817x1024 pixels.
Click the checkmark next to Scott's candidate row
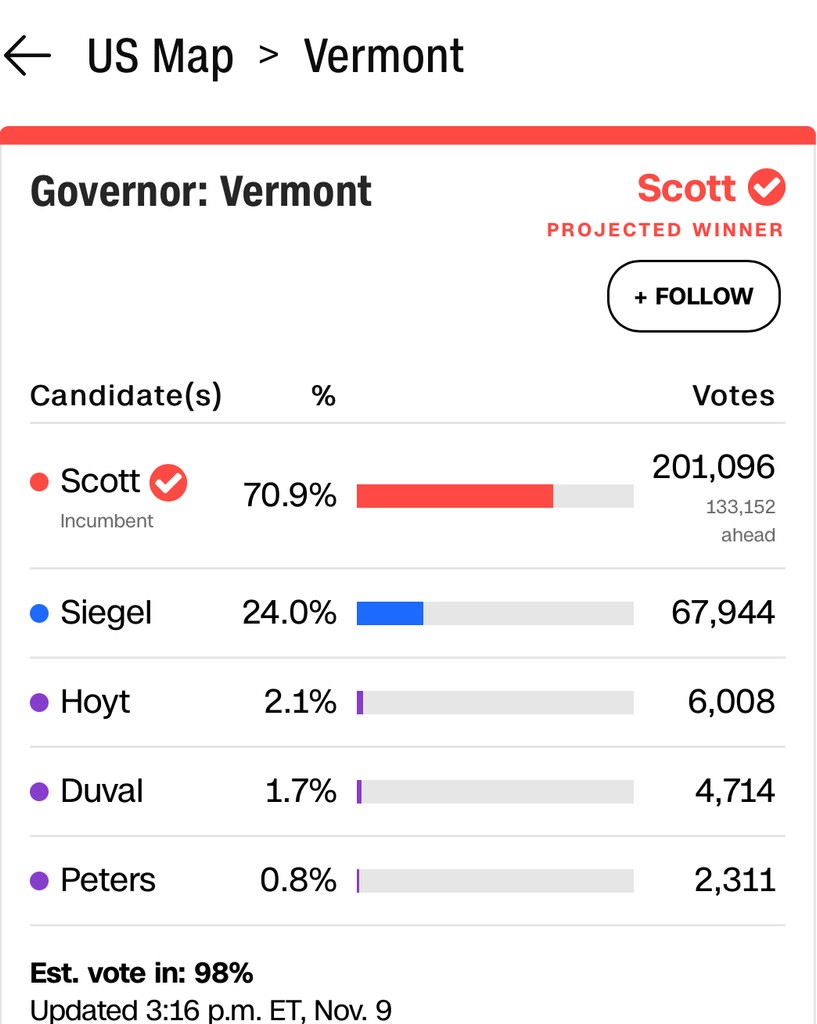(x=168, y=483)
